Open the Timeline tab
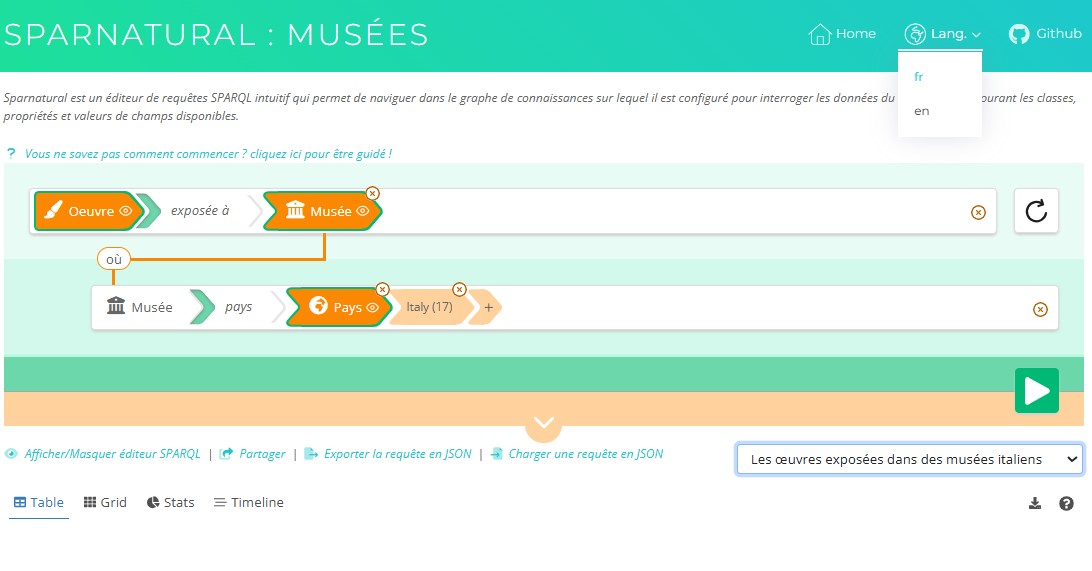Screen dimensions: 1092x571 249,502
